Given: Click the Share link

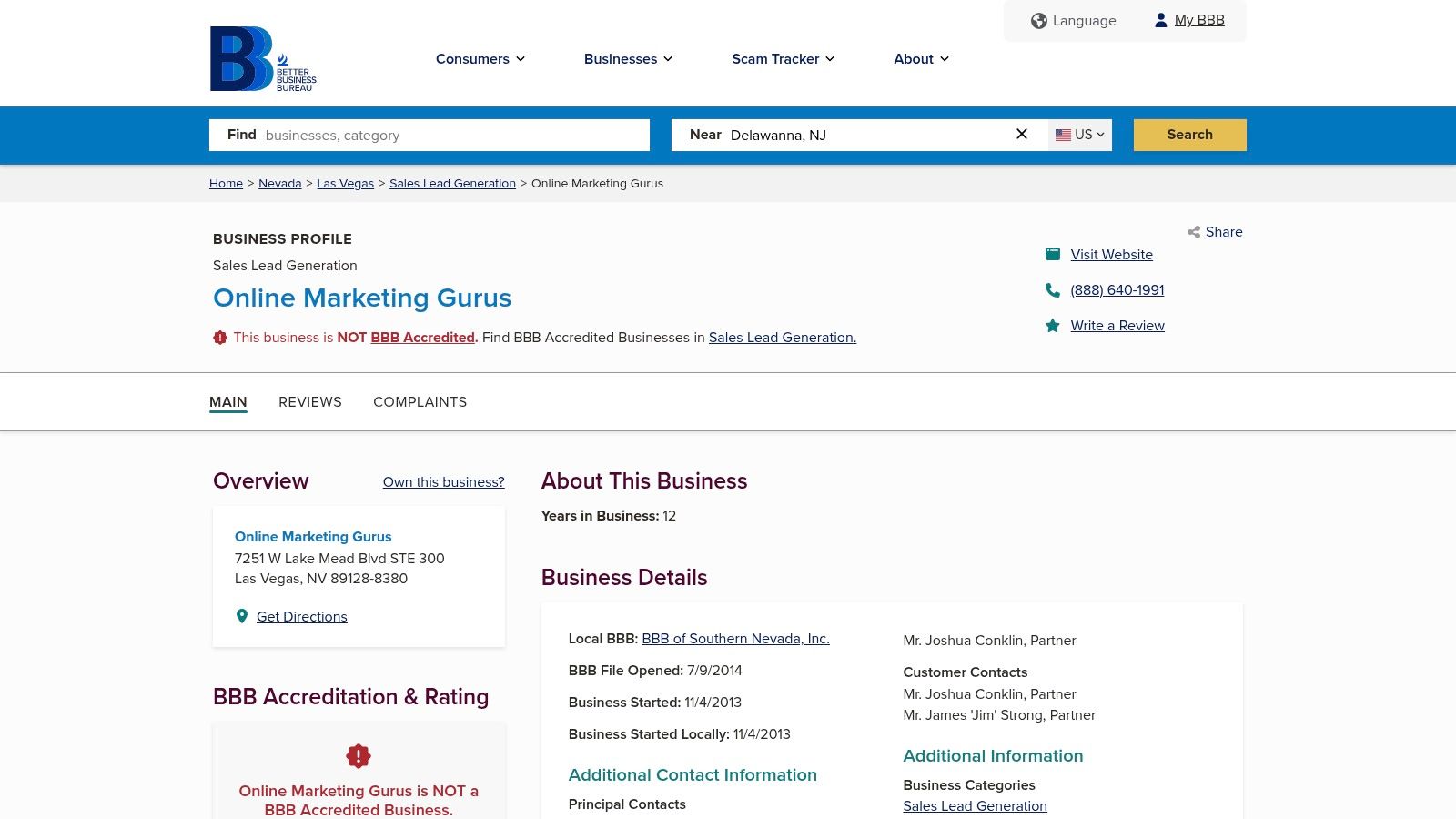Looking at the screenshot, I should click(1224, 232).
